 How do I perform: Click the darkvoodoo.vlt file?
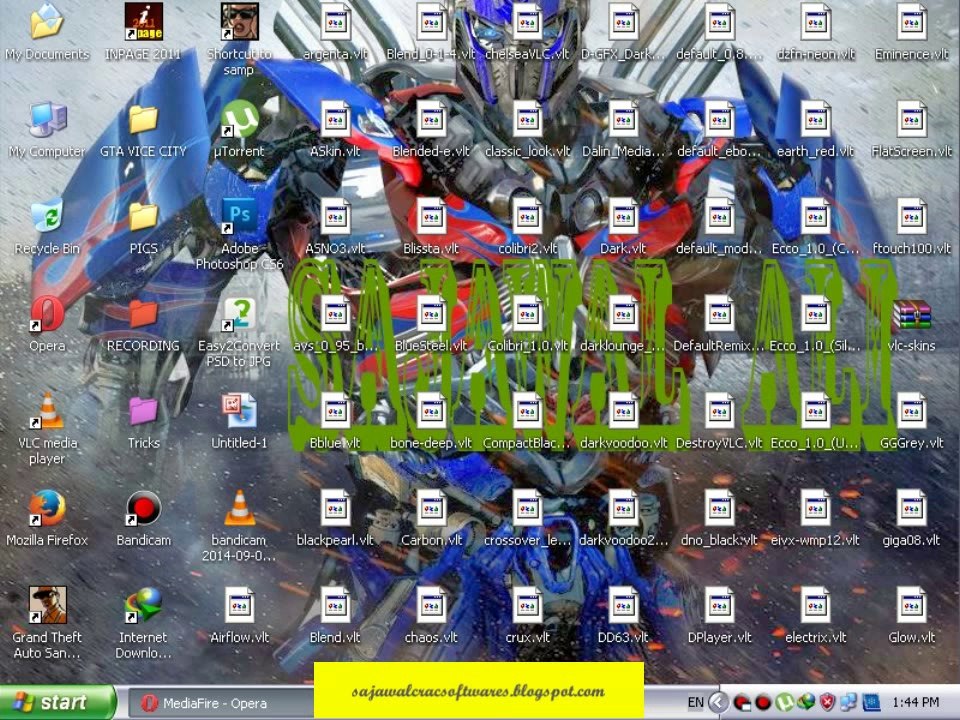(x=624, y=411)
